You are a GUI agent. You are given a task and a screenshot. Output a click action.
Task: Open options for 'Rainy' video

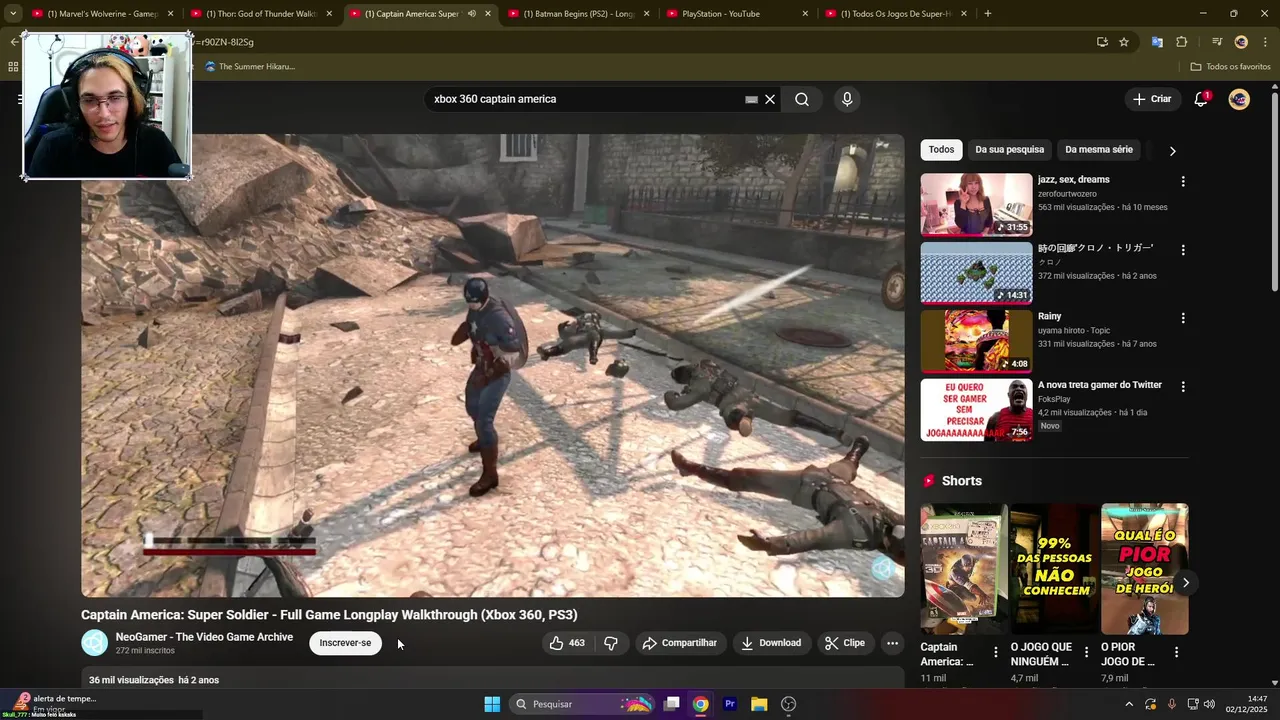[1183, 318]
